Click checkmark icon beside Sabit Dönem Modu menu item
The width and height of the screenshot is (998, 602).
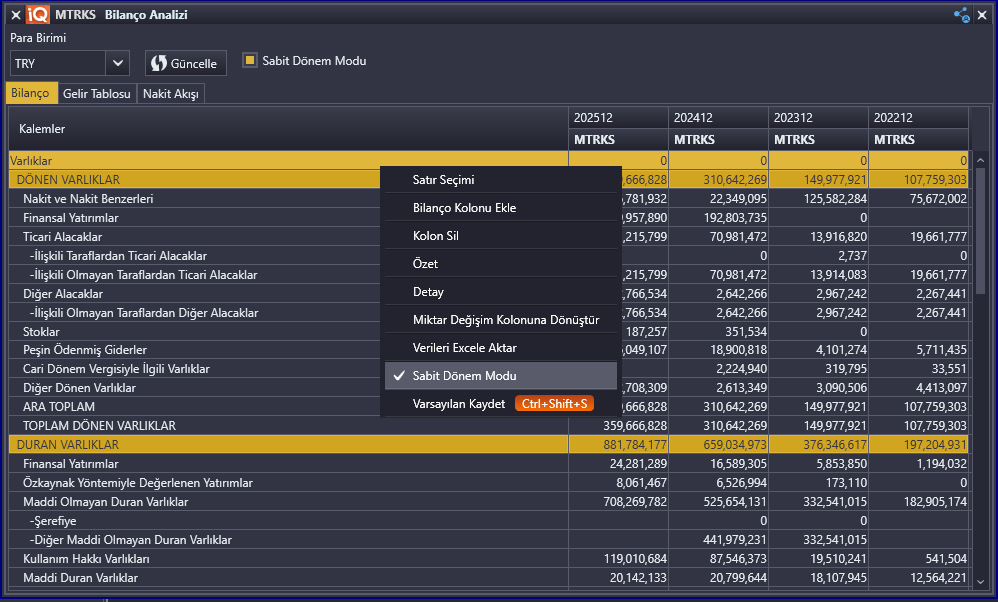point(399,376)
